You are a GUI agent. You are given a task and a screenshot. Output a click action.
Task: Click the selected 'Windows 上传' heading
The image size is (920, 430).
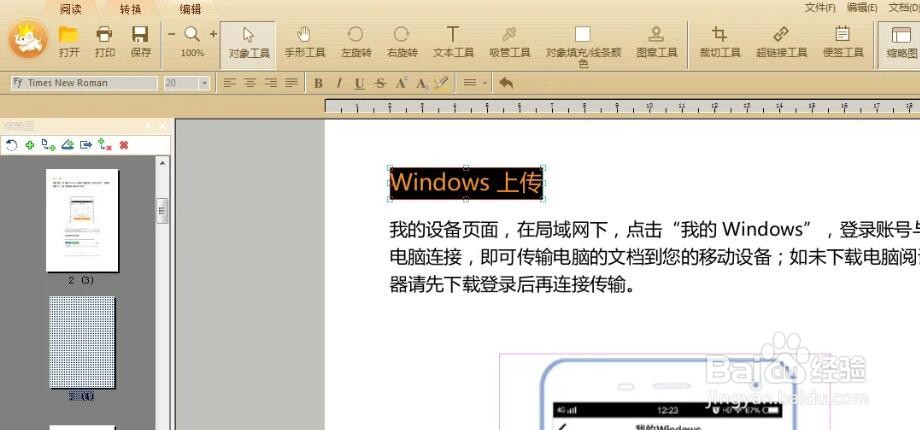tap(466, 183)
